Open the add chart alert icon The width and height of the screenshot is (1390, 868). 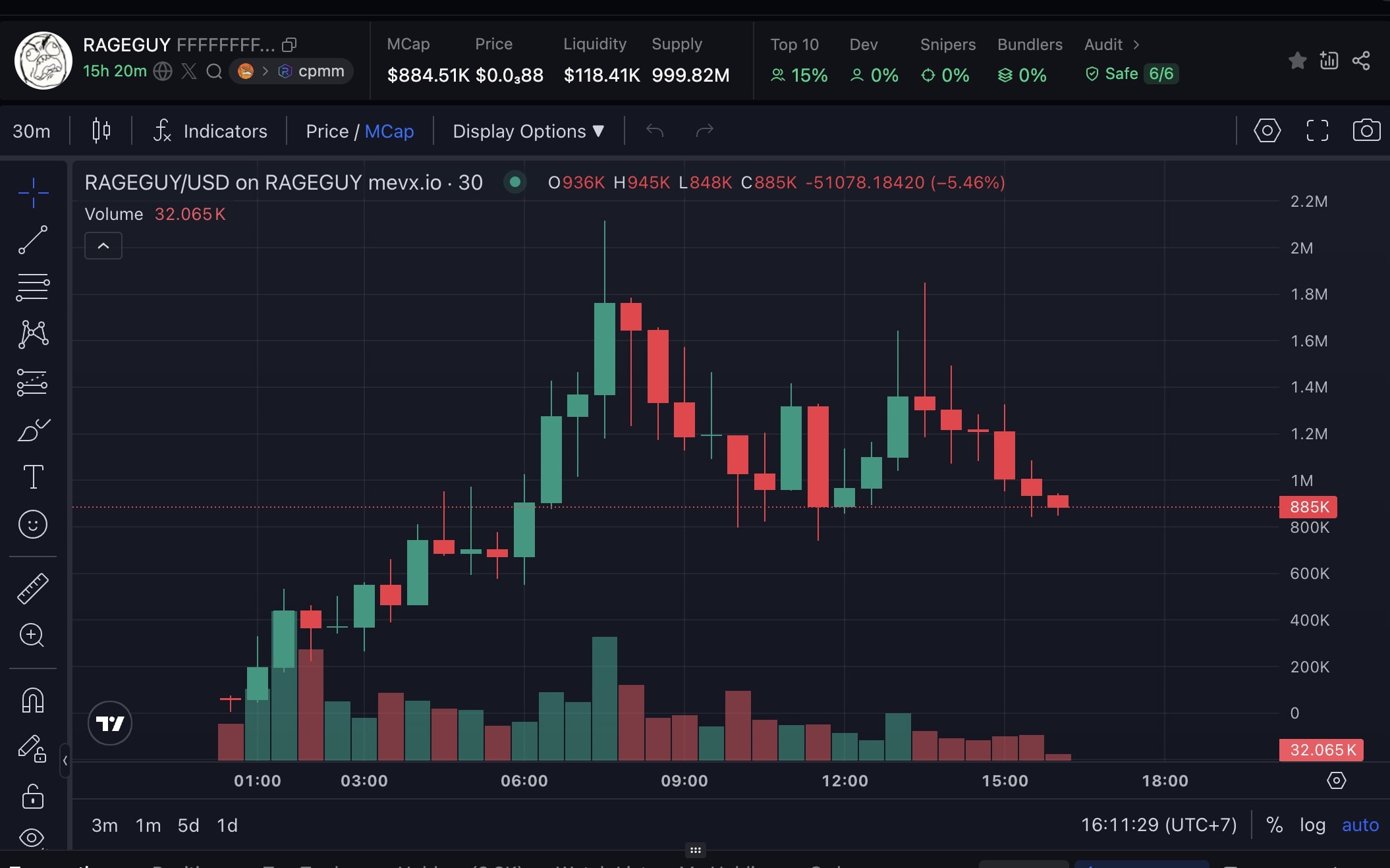(x=1329, y=61)
